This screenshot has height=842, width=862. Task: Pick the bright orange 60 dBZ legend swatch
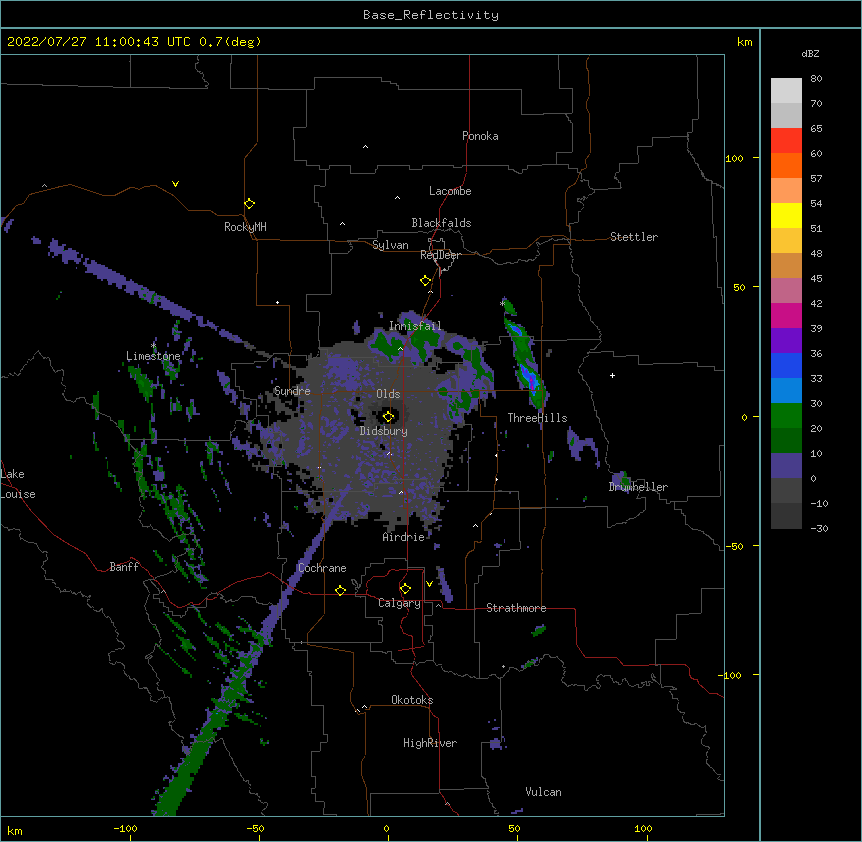(786, 165)
